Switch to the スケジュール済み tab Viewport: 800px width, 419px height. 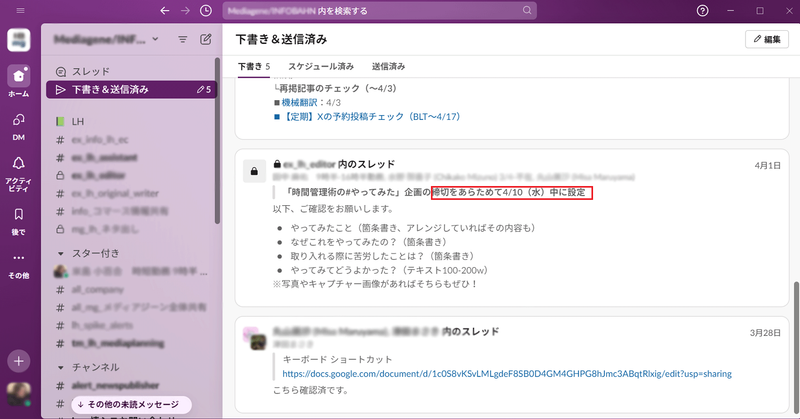pyautogui.click(x=321, y=66)
